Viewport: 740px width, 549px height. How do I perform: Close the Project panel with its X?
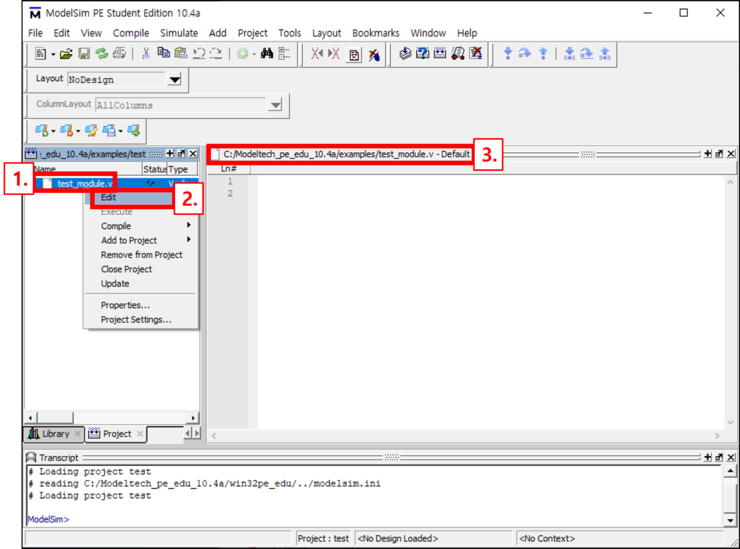click(x=193, y=153)
